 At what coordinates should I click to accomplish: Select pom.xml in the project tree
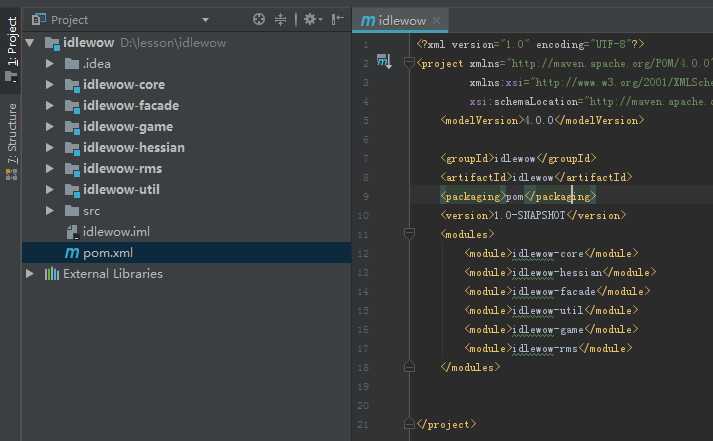pos(108,253)
